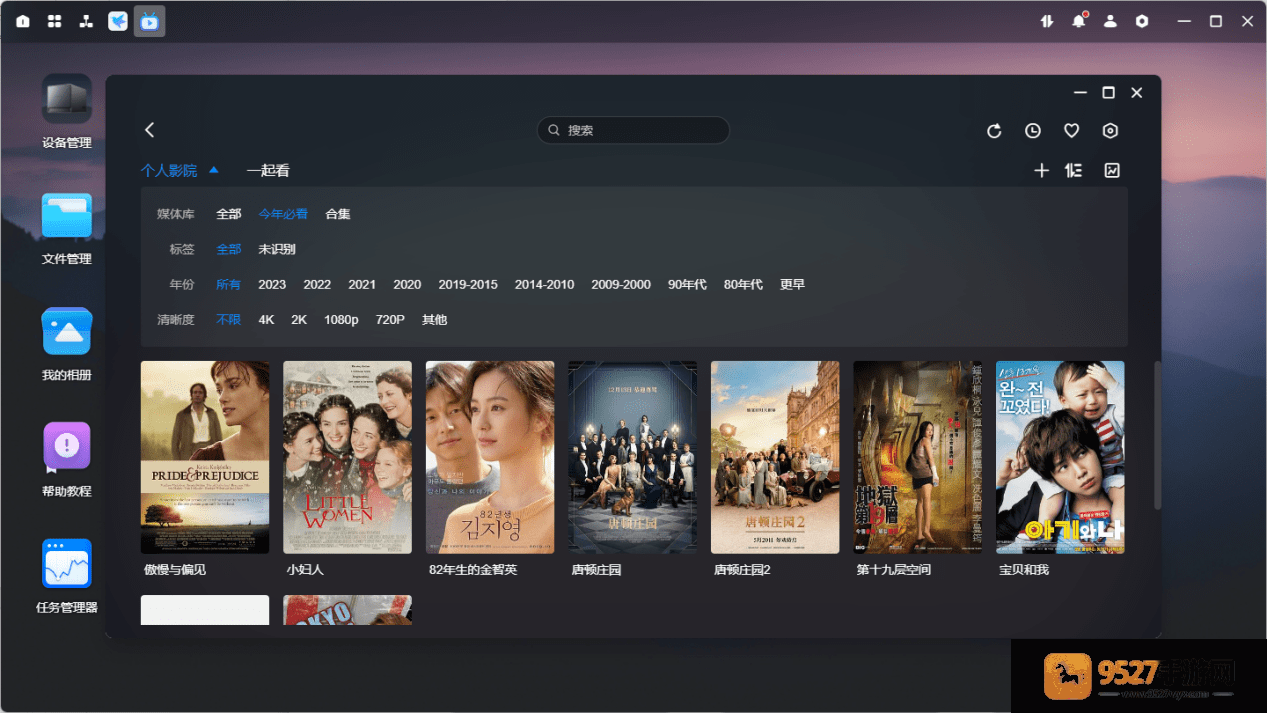Screen dimensions: 1267x713
Task: Click the 宝贝和我 title text
Action: pyautogui.click(x=1024, y=570)
